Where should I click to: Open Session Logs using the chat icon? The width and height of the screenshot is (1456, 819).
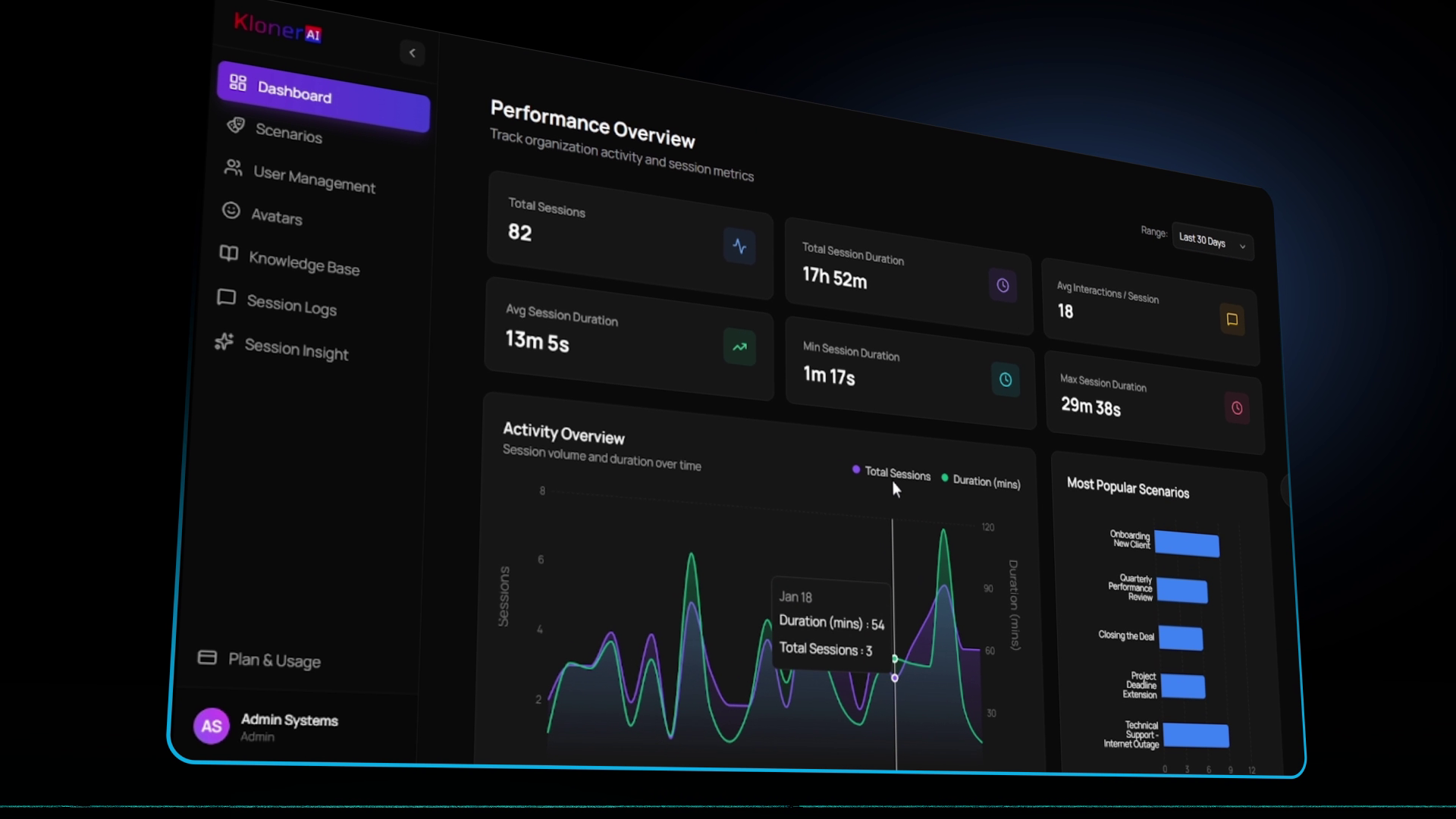(x=226, y=298)
